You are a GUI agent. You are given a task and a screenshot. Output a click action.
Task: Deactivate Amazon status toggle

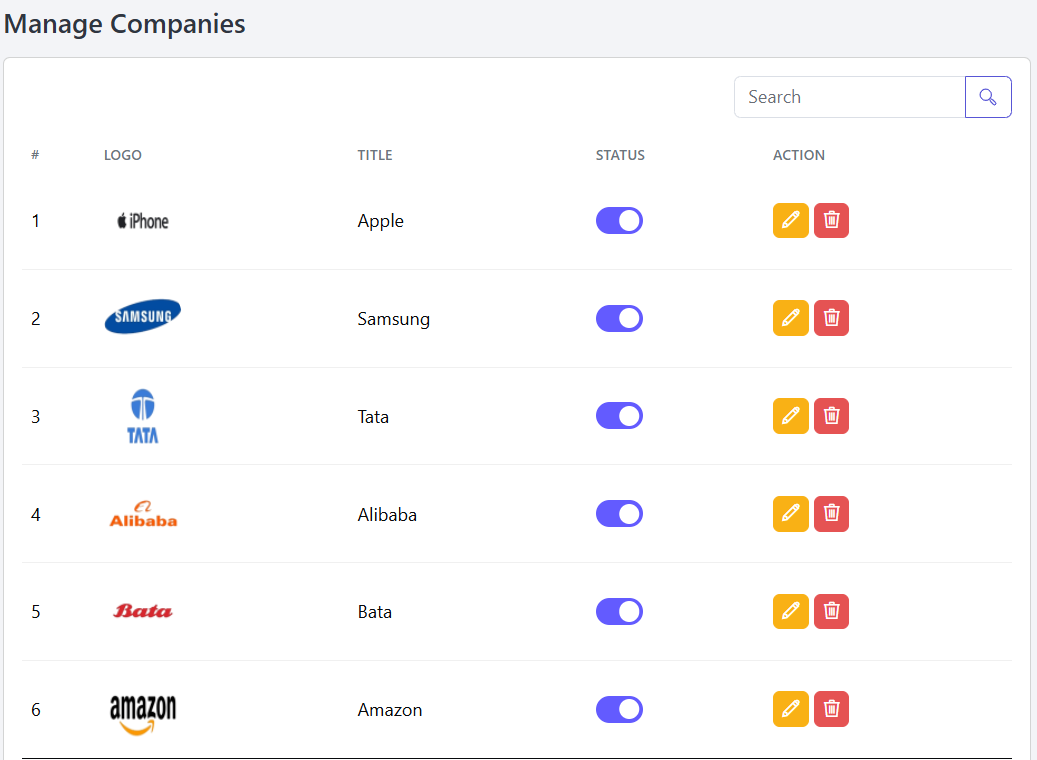tap(620, 709)
